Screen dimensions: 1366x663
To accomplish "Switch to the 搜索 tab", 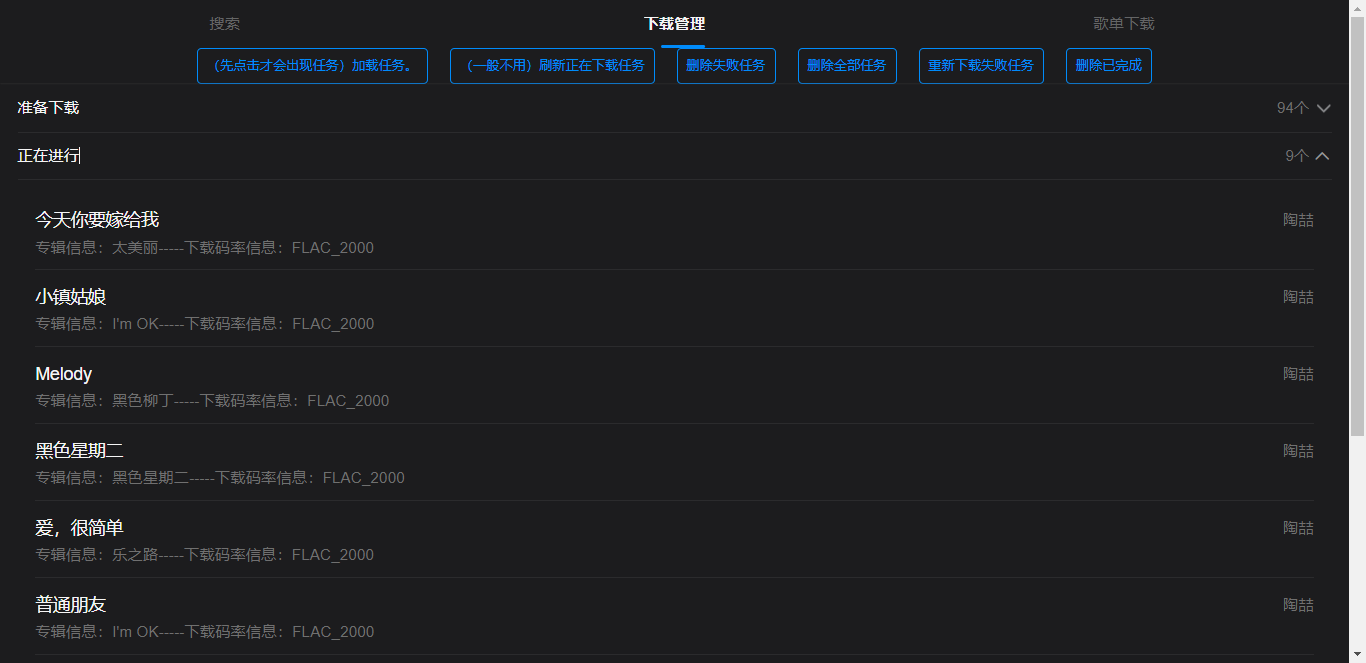I will (x=225, y=24).
